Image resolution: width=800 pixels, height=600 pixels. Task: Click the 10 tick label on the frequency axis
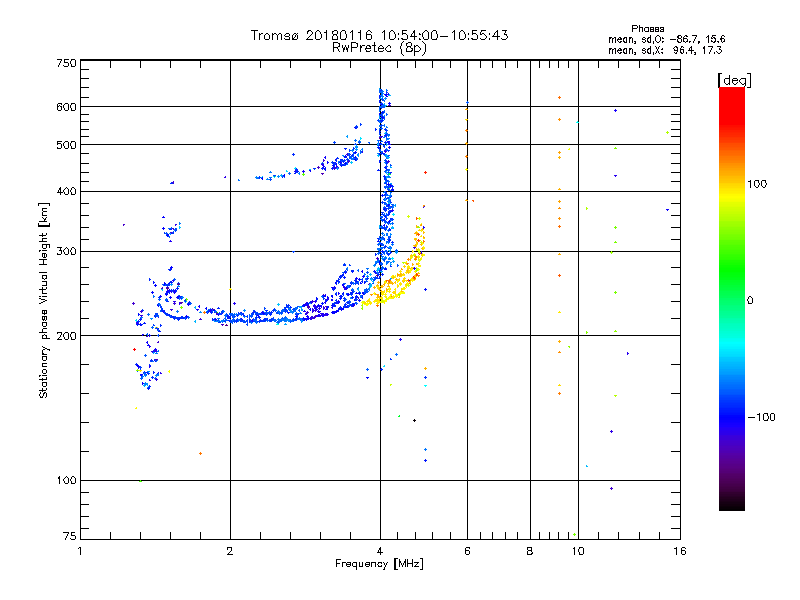(578, 551)
